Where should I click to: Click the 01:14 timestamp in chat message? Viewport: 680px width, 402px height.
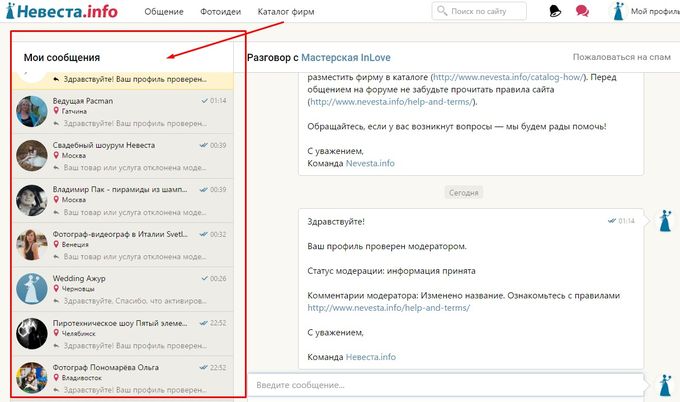[x=626, y=221]
